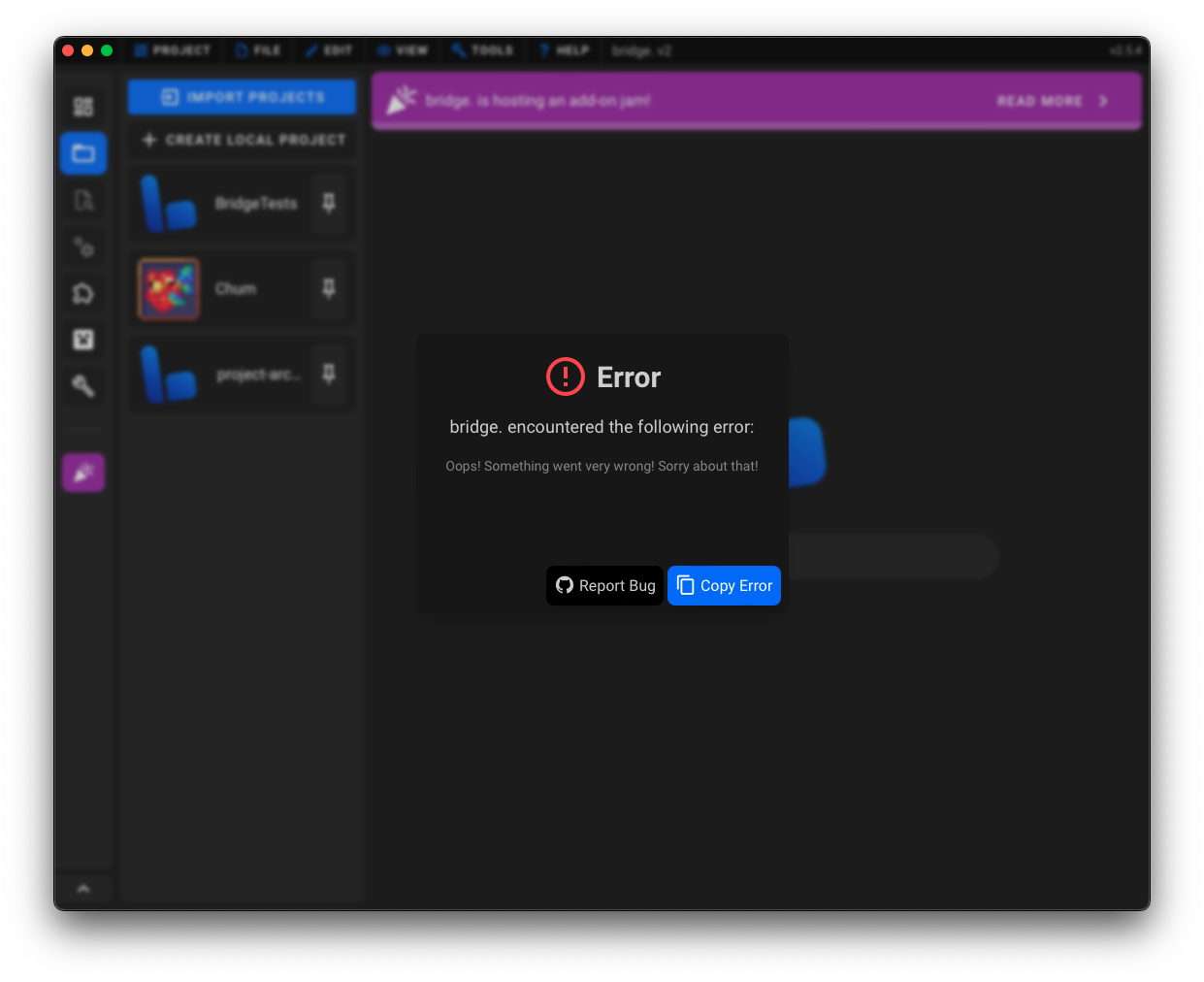Click the party popper icon in banner
This screenshot has width=1204, height=982.
[402, 100]
